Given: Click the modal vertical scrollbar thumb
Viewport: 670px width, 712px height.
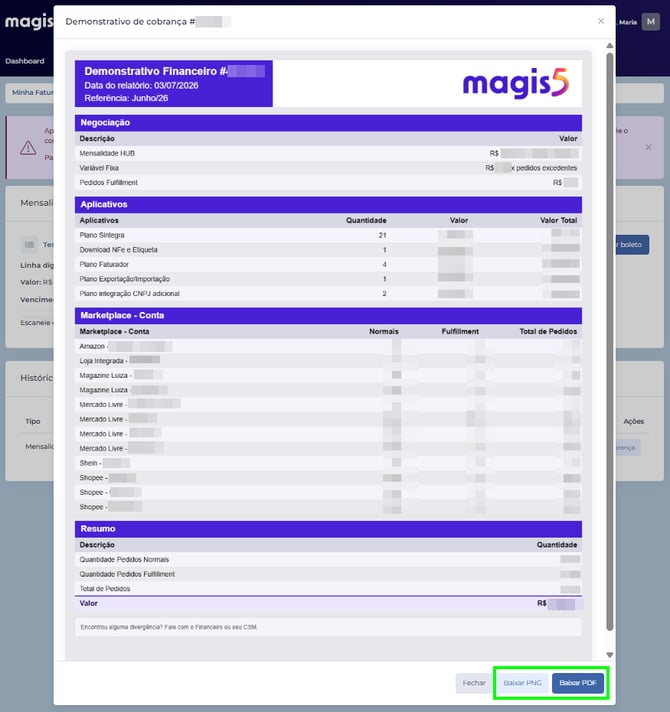Looking at the screenshot, I should pyautogui.click(x=610, y=341).
